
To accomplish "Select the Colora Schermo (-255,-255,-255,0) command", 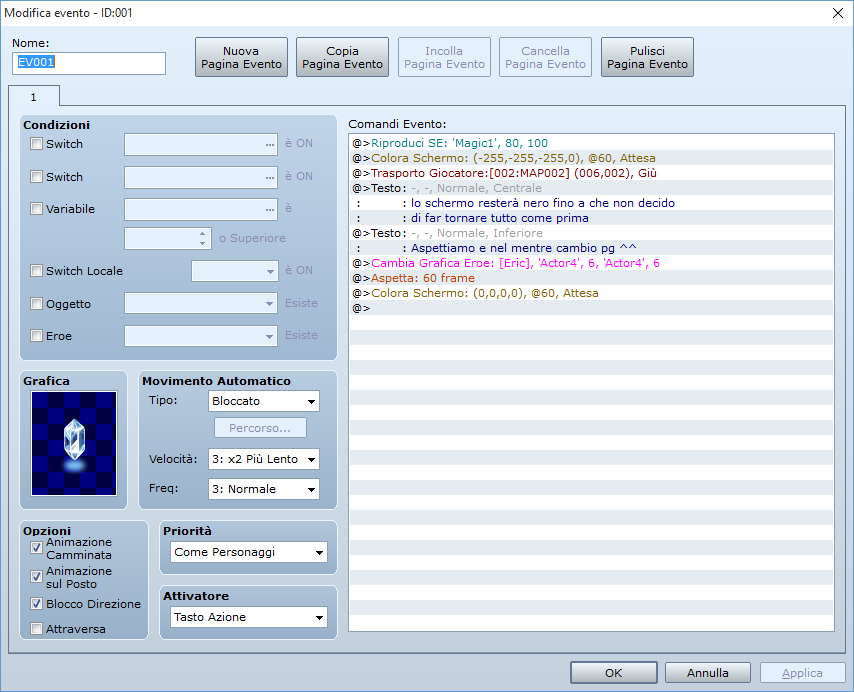I will 591,158.
